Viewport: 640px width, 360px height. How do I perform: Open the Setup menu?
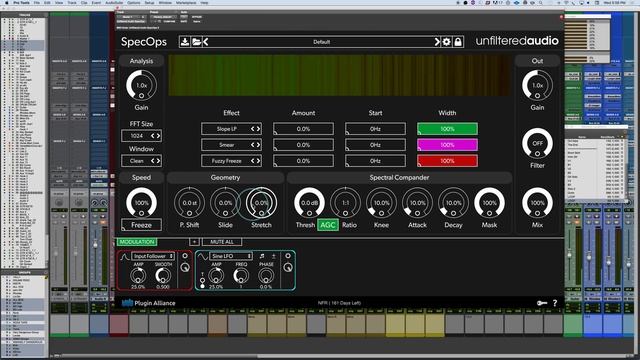coord(149,2)
